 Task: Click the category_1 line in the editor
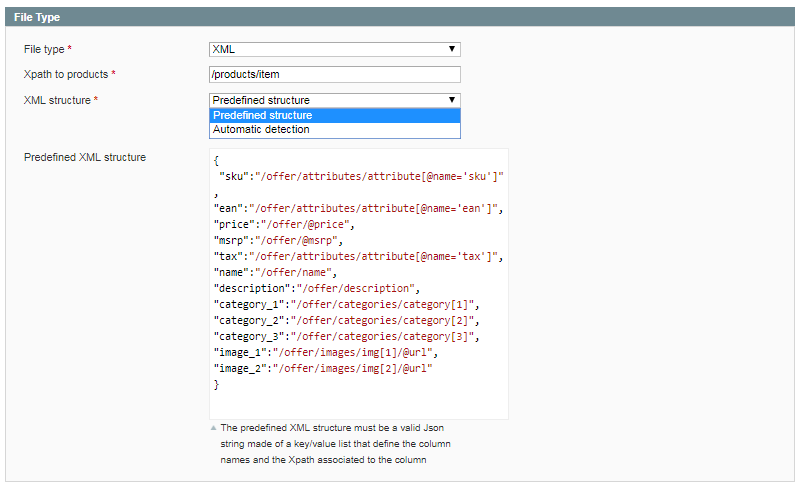tap(346, 304)
